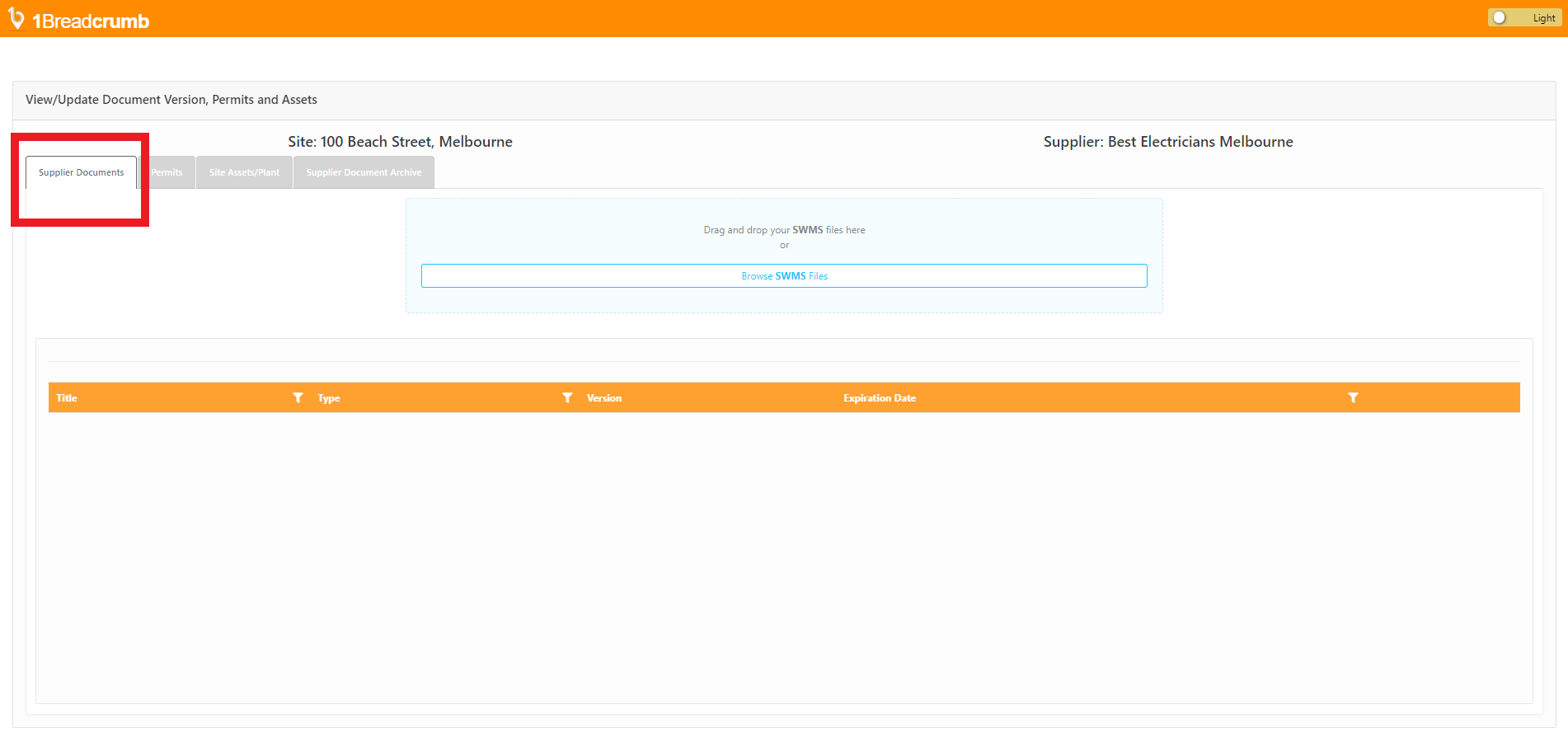Click the Type column funnel icon
The image size is (1568, 747).
567,397
